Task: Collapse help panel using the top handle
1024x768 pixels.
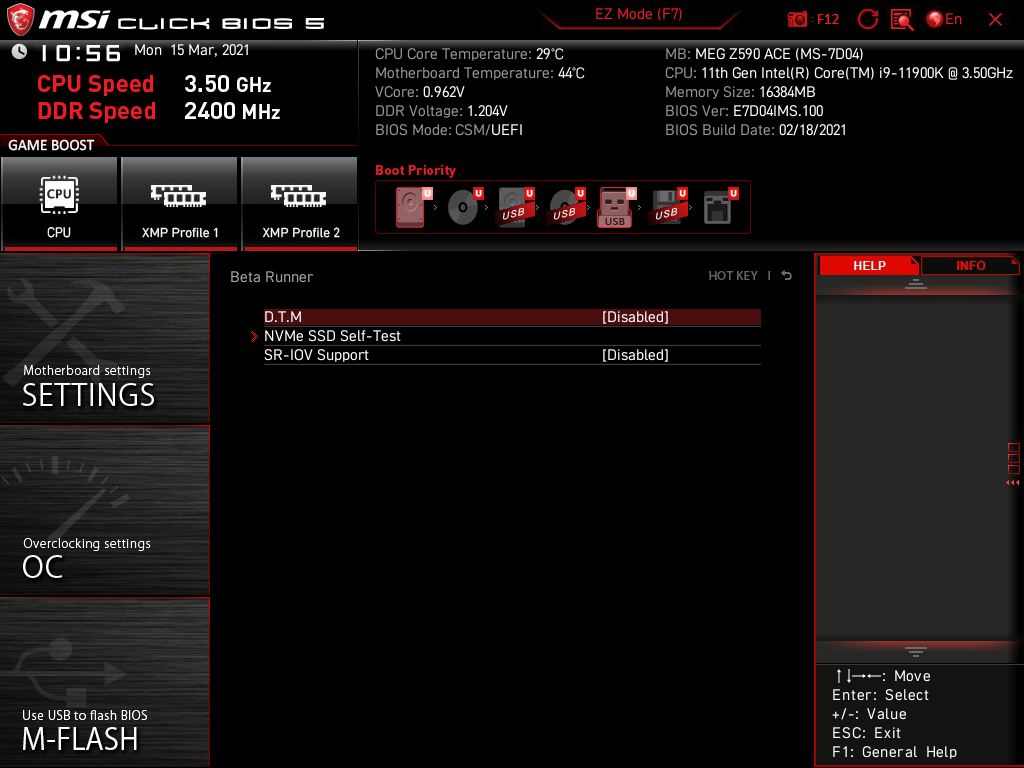Action: [x=916, y=283]
